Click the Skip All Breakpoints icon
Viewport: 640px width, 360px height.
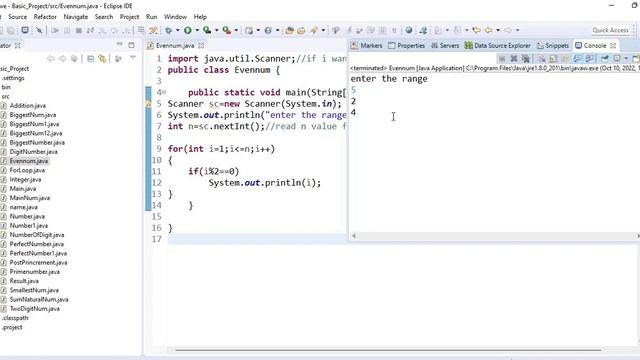coord(39,30)
